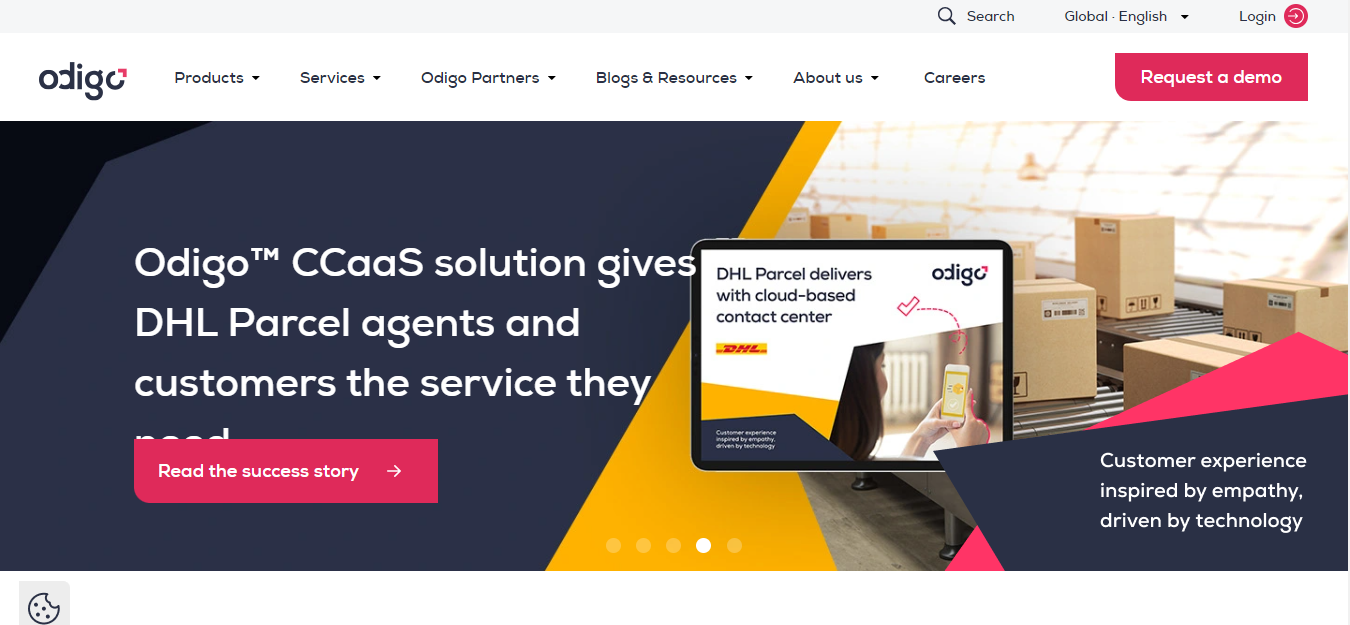
Task: Open the Services menu
Action: pyautogui.click(x=340, y=77)
